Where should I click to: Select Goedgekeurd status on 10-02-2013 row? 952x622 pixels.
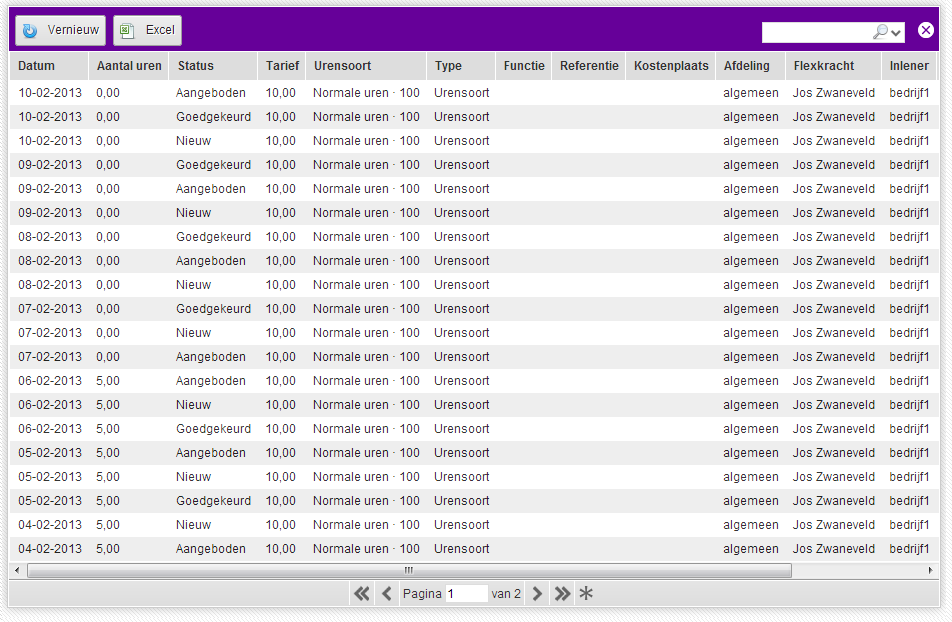click(213, 117)
